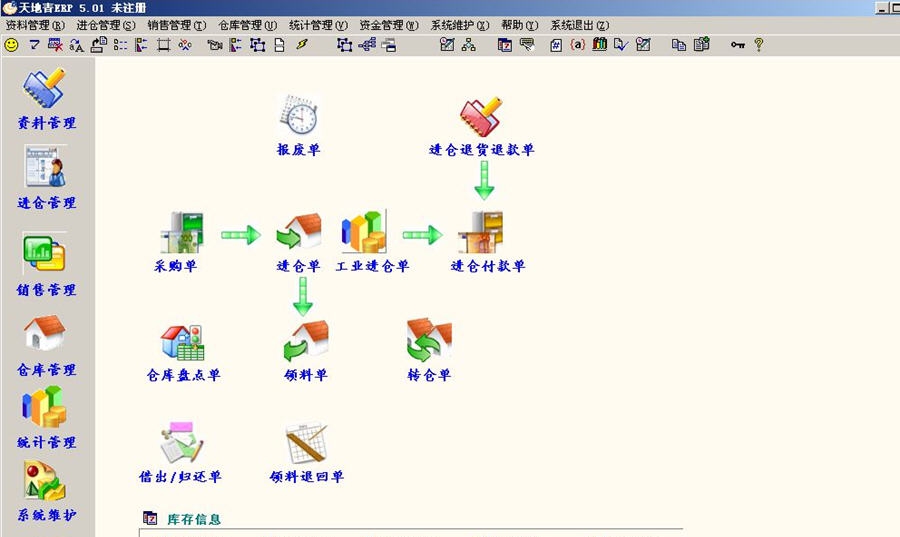This screenshot has height=537, width=900.
Task: Open the 仓库管理(U) menu
Action: click(247, 25)
